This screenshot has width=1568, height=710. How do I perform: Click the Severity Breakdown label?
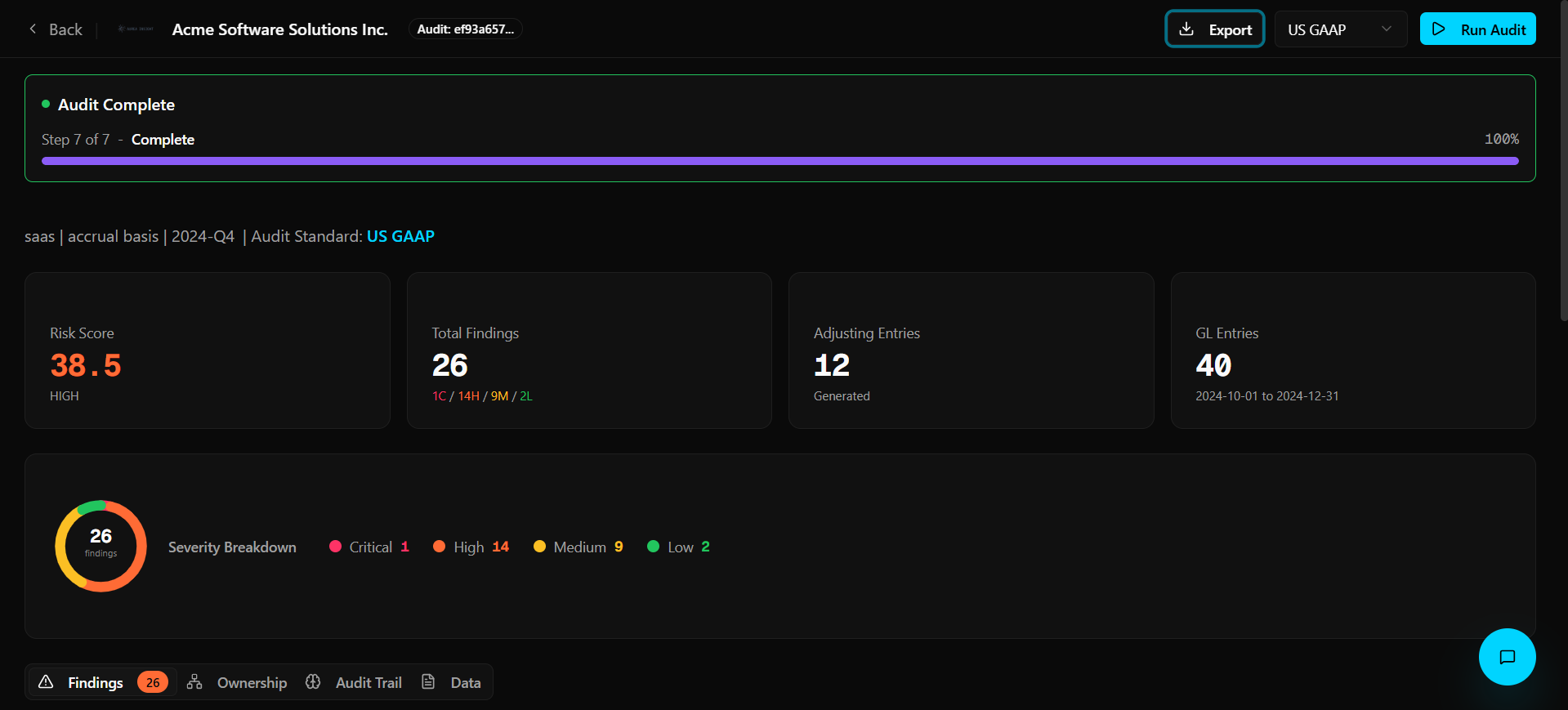pyautogui.click(x=232, y=547)
